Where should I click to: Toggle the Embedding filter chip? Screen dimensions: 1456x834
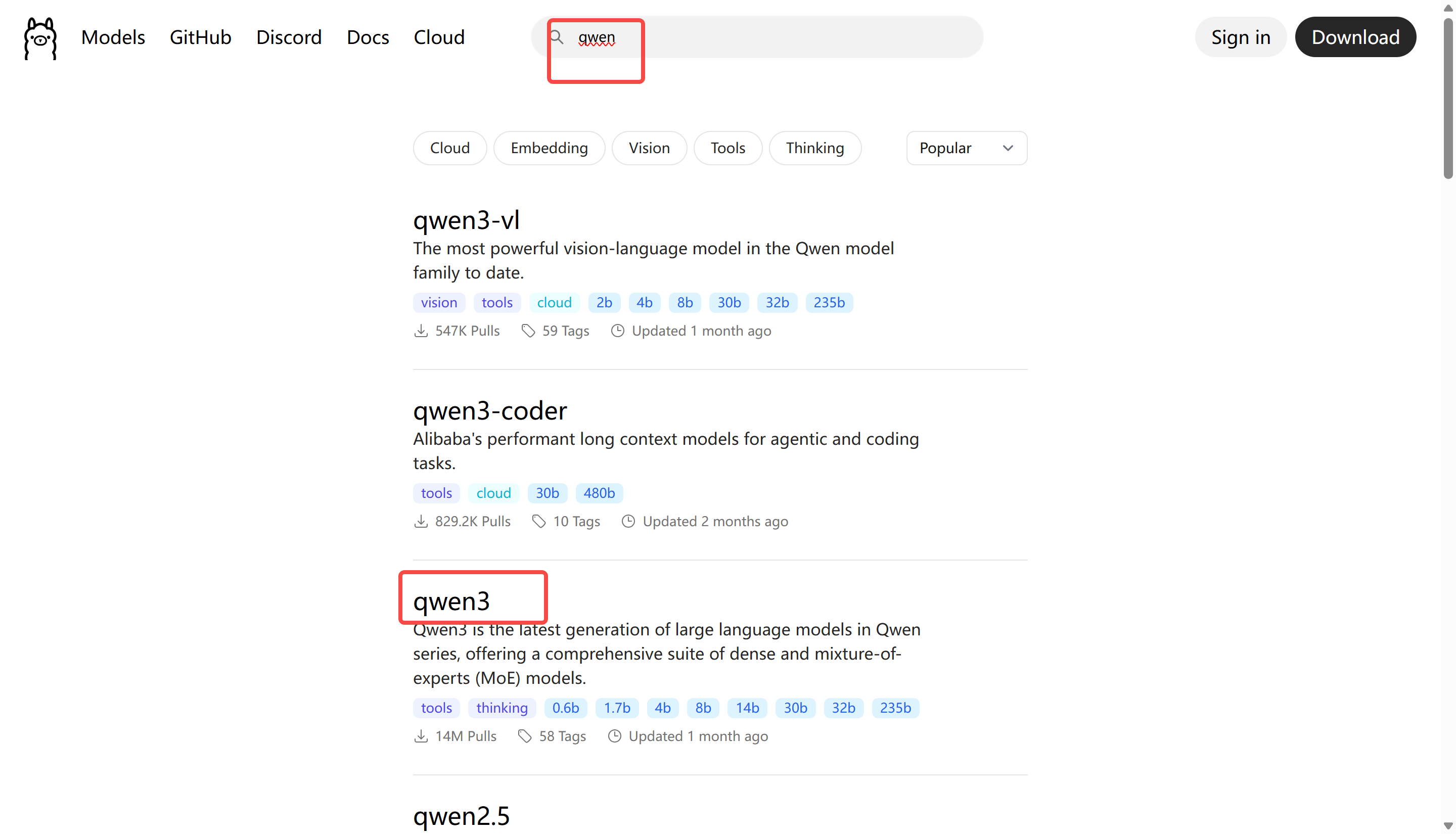549,148
